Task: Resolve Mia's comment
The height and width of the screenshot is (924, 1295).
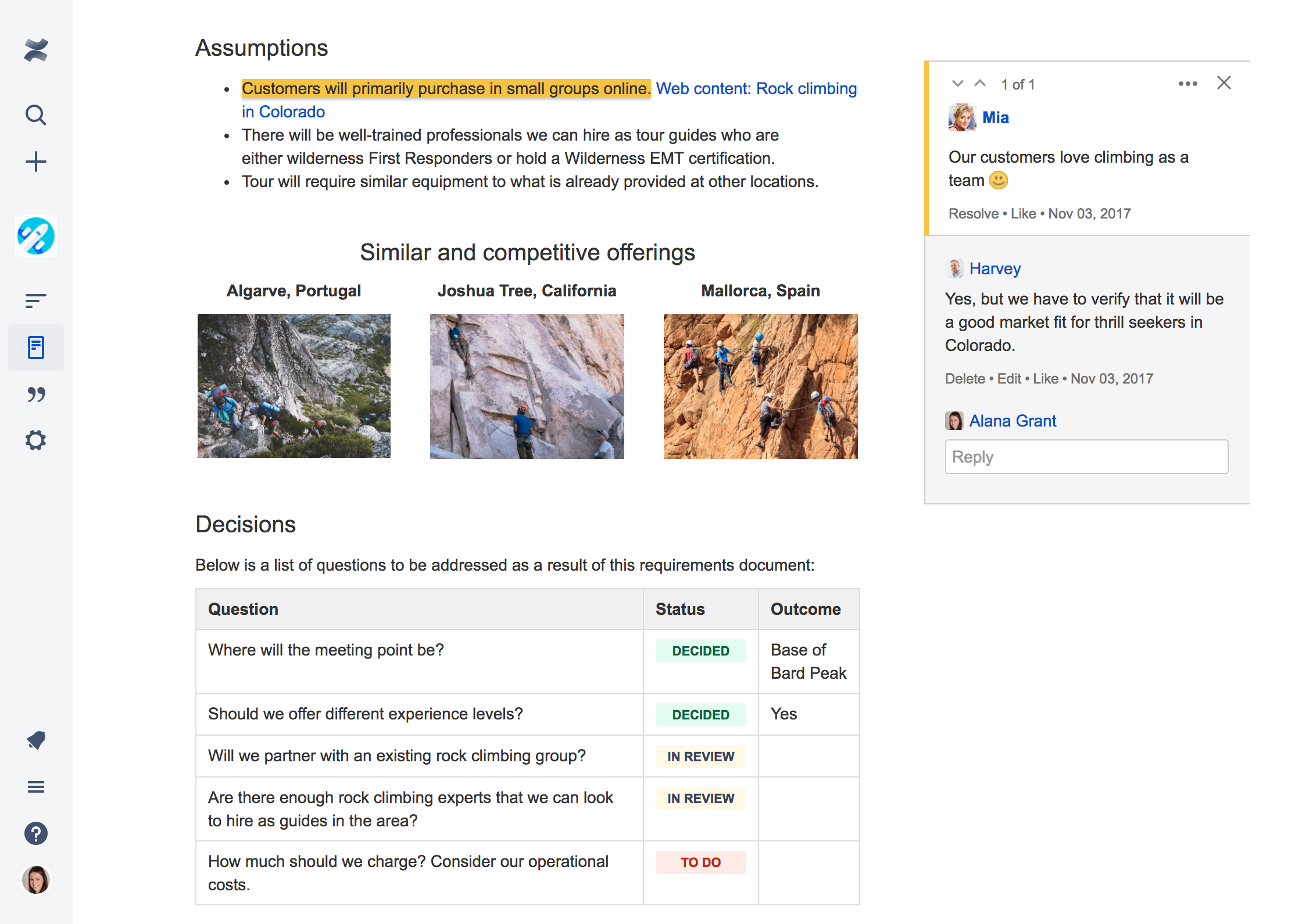Action: point(972,213)
